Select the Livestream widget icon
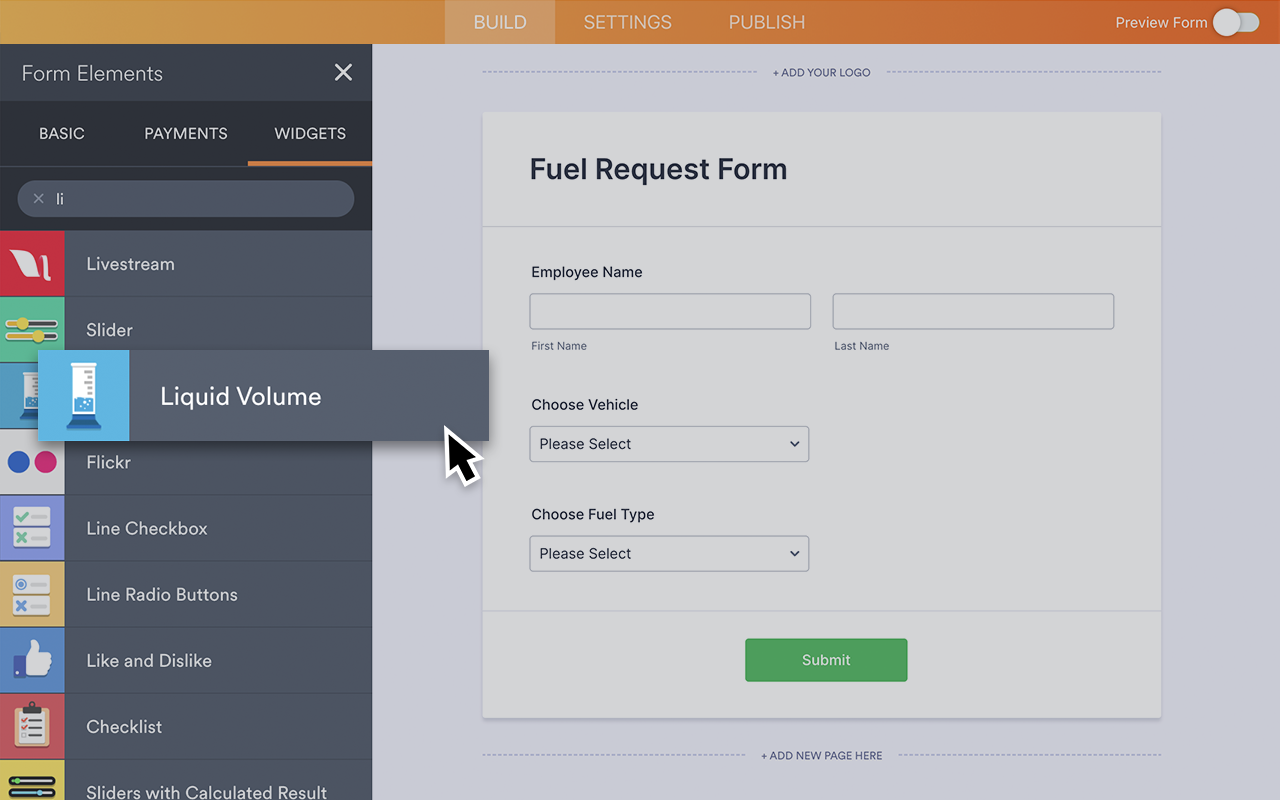 coord(32,263)
